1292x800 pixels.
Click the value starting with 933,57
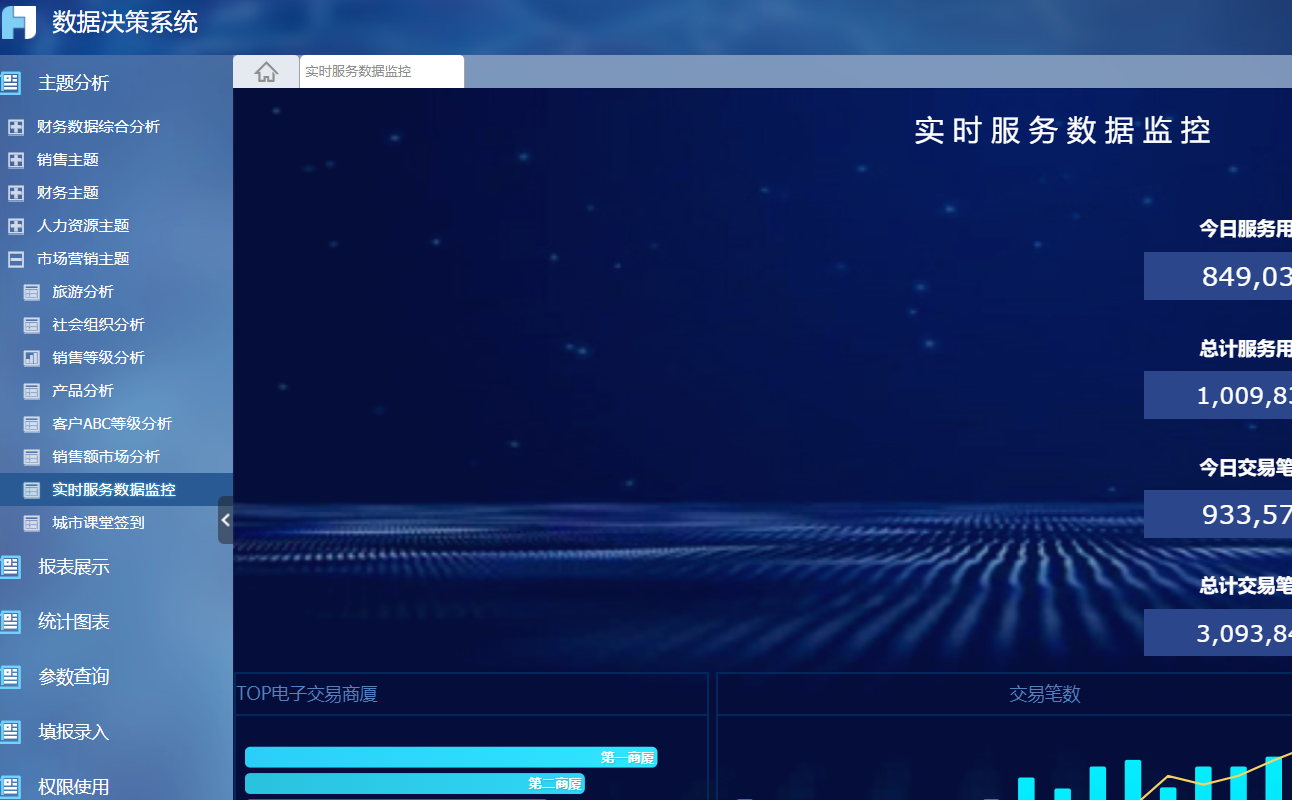[x=1218, y=514]
